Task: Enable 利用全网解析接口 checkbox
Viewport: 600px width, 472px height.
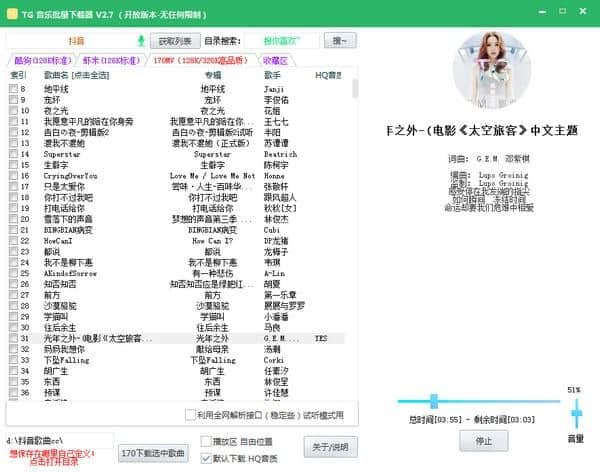Action: (x=191, y=413)
